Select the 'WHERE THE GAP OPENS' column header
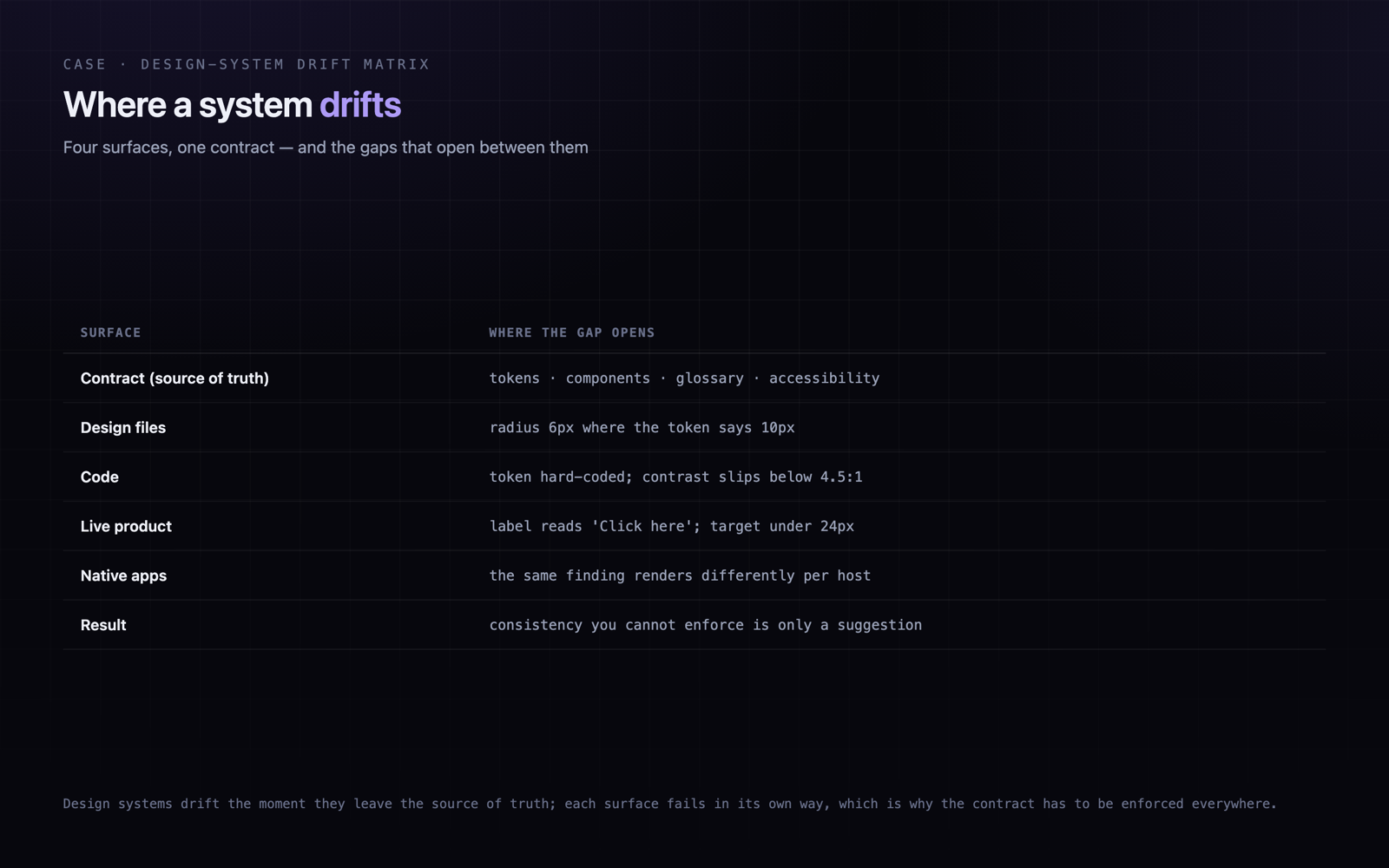Viewport: 1389px width, 868px height. [572, 332]
